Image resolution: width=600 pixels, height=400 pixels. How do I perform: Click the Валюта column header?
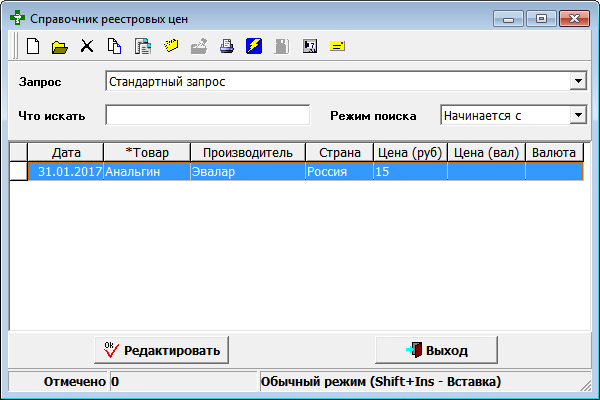click(554, 152)
